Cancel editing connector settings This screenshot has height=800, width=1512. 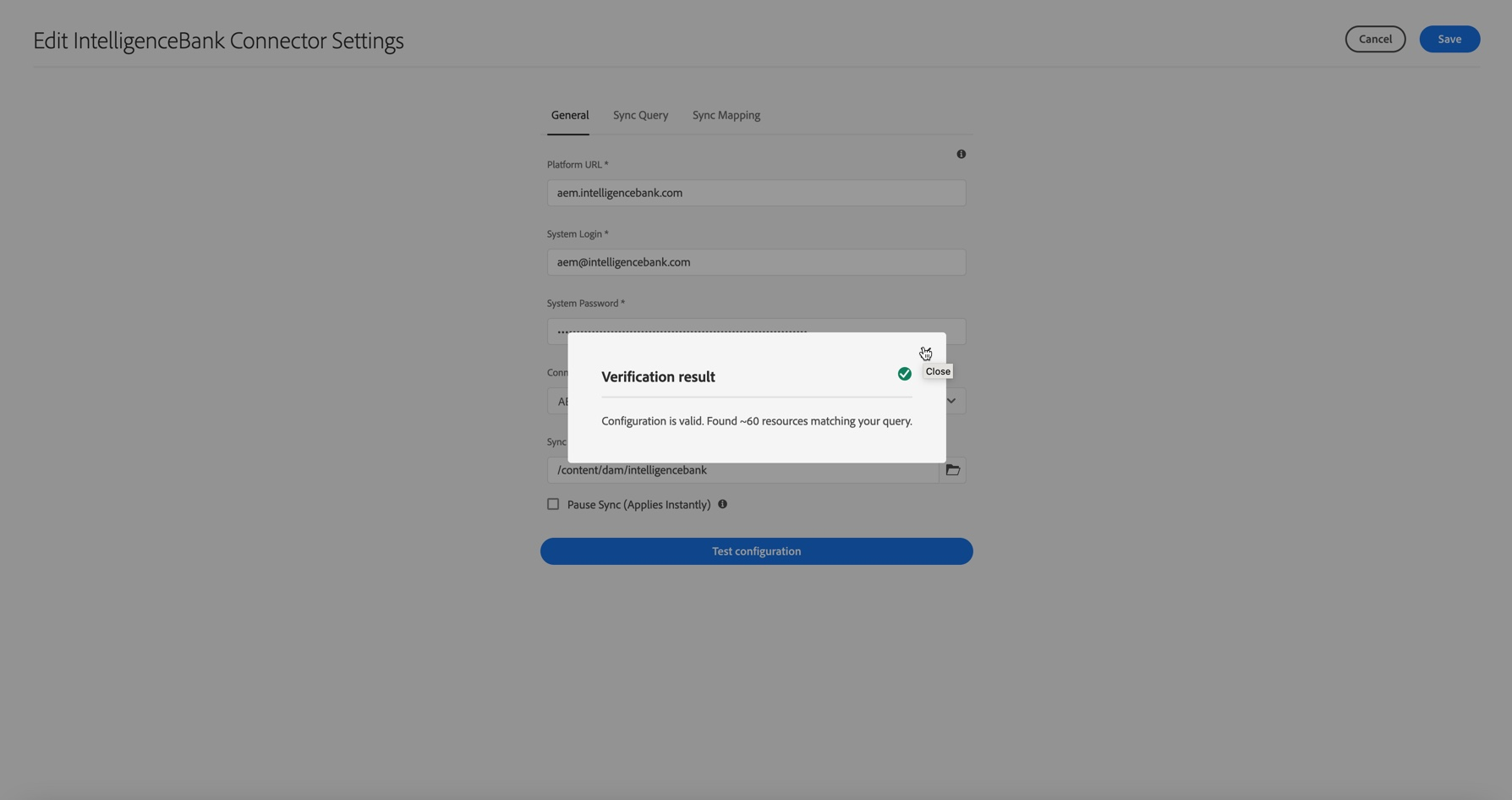(1374, 39)
